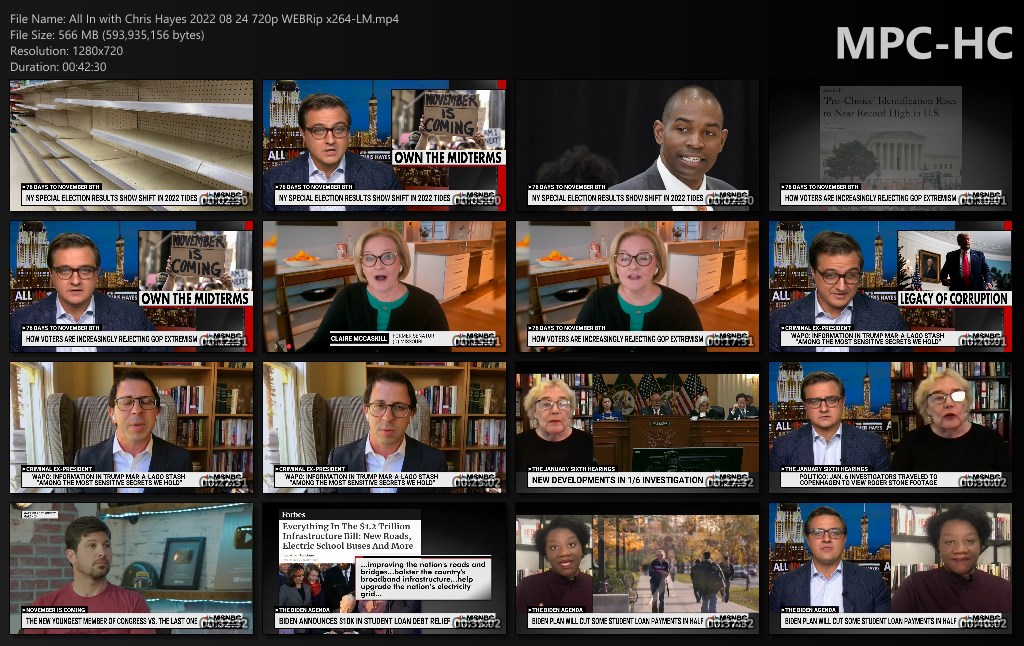1024x646 pixels.
Task: Click the Duration: 00:42:30 text
Action: tap(58, 67)
